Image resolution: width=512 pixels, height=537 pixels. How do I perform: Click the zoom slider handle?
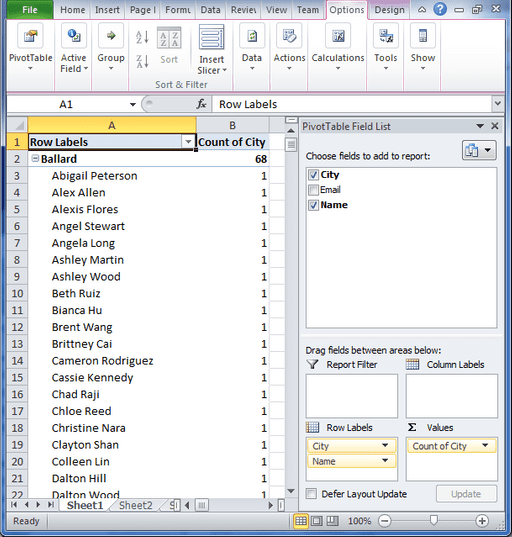[x=434, y=521]
